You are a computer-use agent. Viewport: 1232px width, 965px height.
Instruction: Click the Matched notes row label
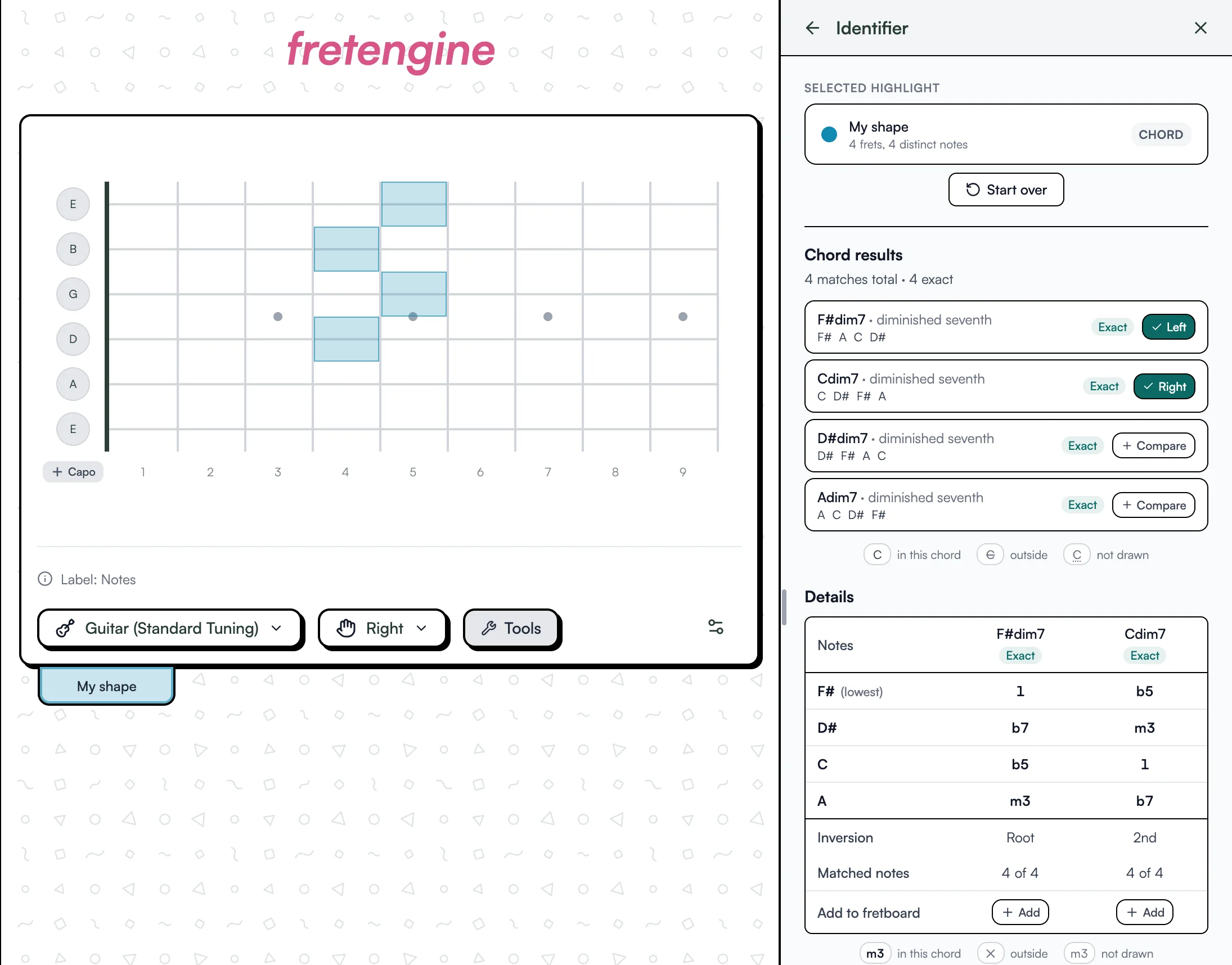[863, 873]
